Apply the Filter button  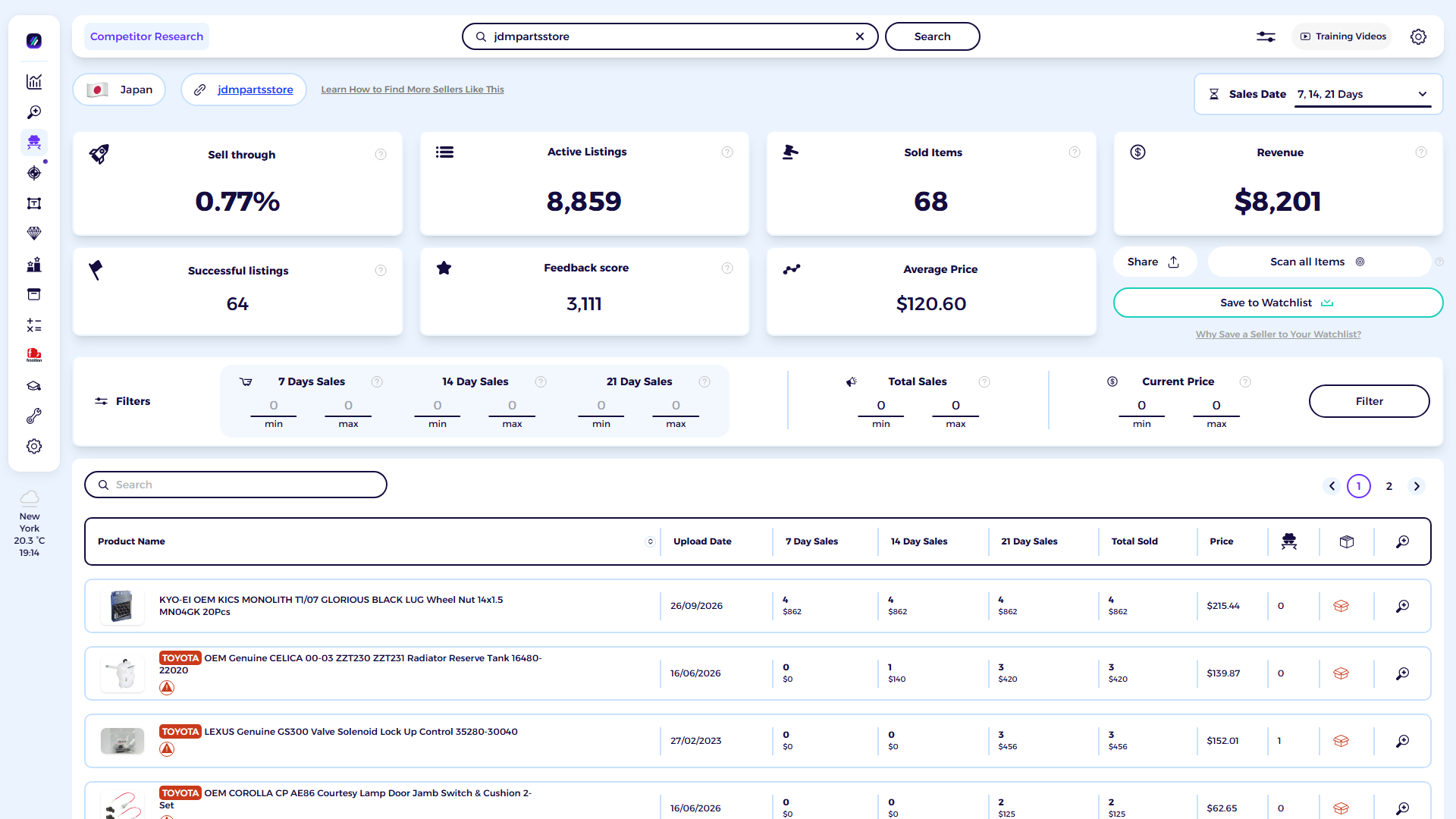[x=1369, y=401]
